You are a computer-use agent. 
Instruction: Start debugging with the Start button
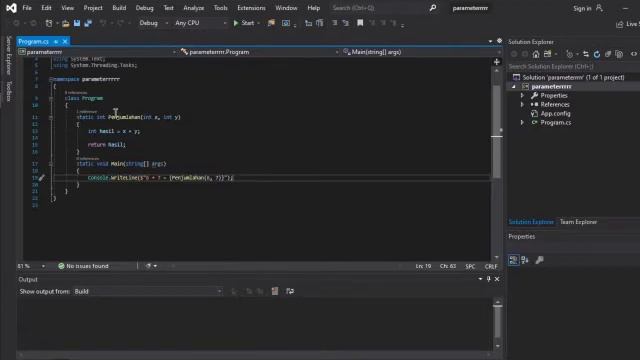point(244,23)
